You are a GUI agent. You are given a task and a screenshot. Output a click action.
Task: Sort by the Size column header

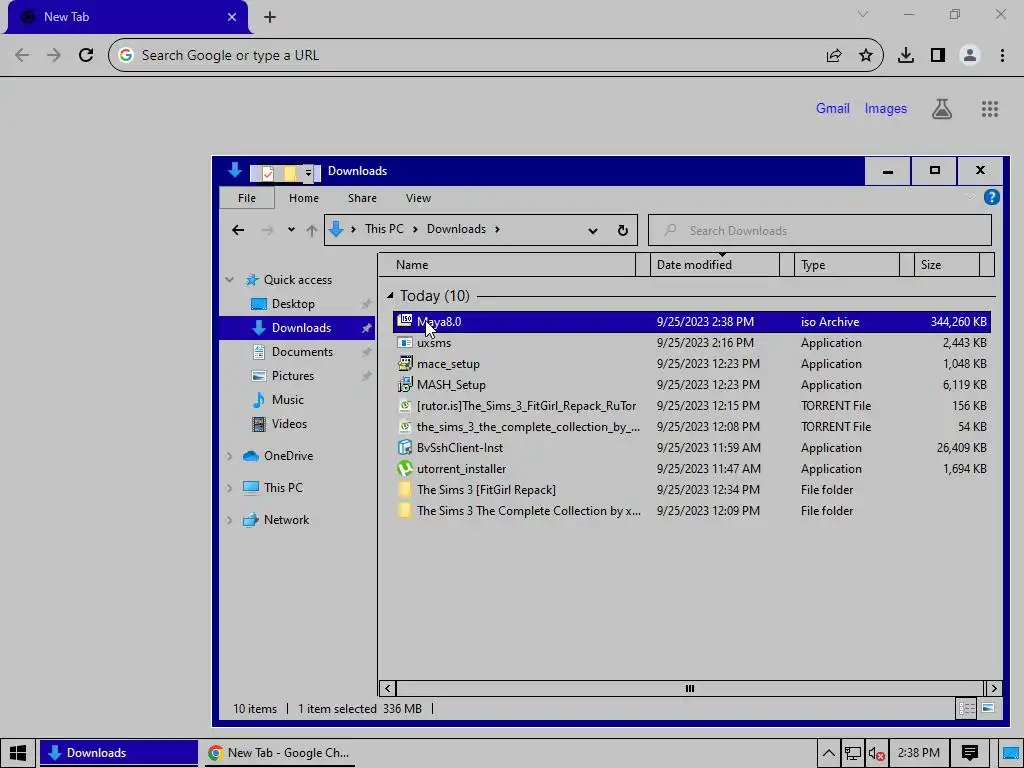point(946,264)
